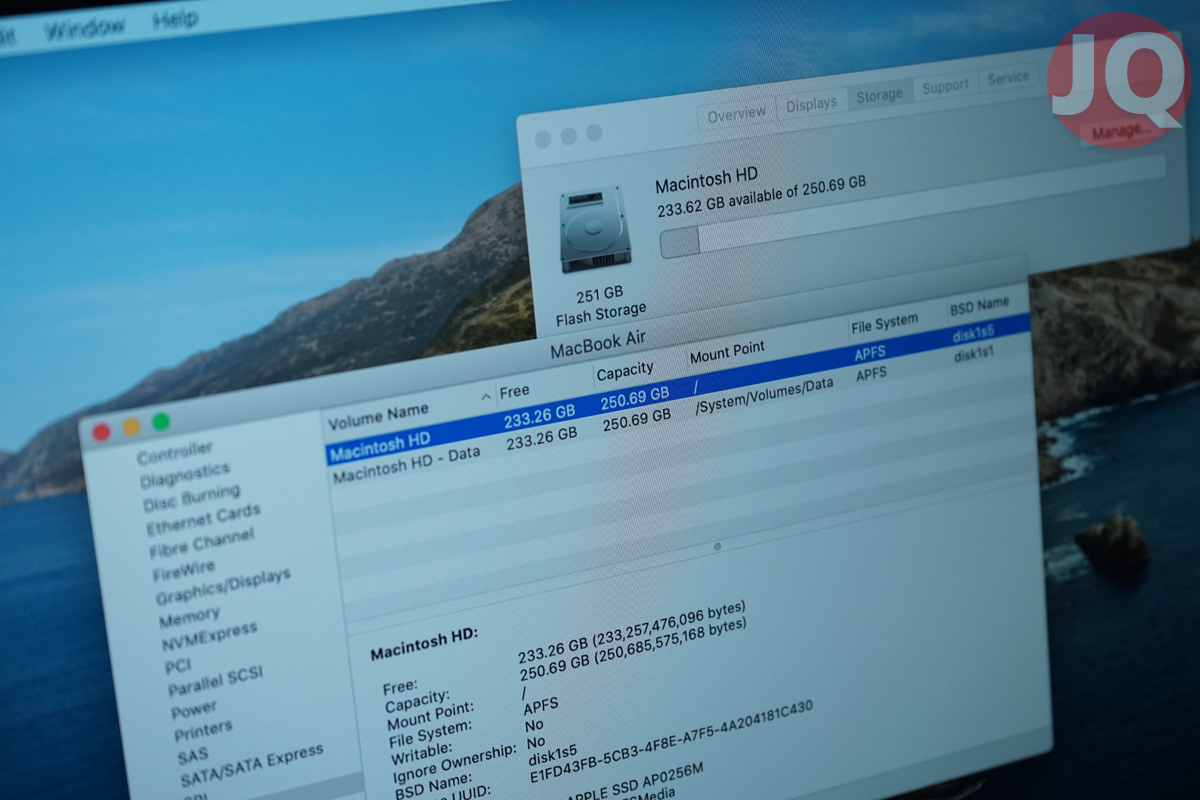This screenshot has width=1200, height=800.
Task: Select Power in the sidebar
Action: [x=194, y=711]
